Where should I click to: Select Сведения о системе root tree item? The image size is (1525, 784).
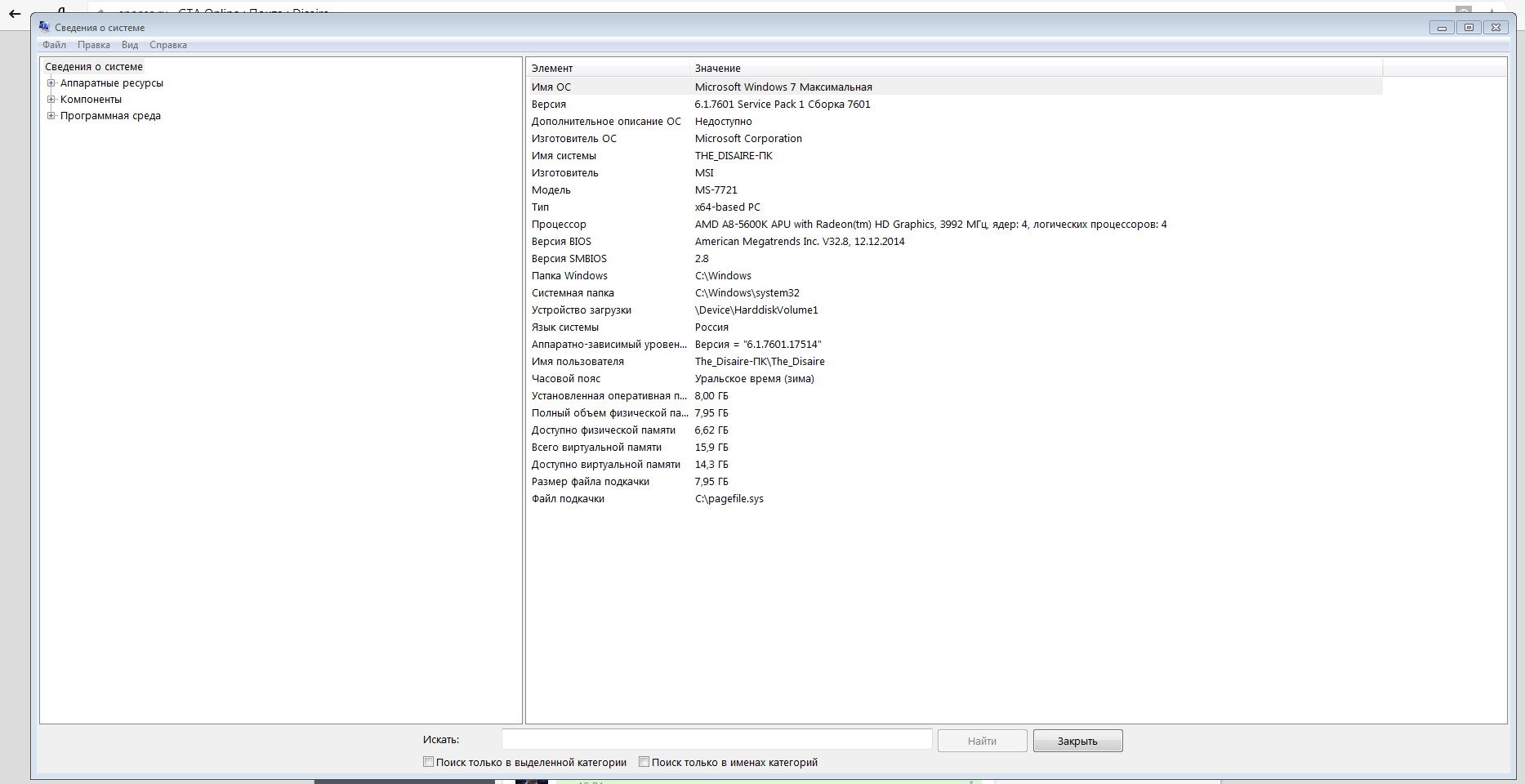pos(94,67)
